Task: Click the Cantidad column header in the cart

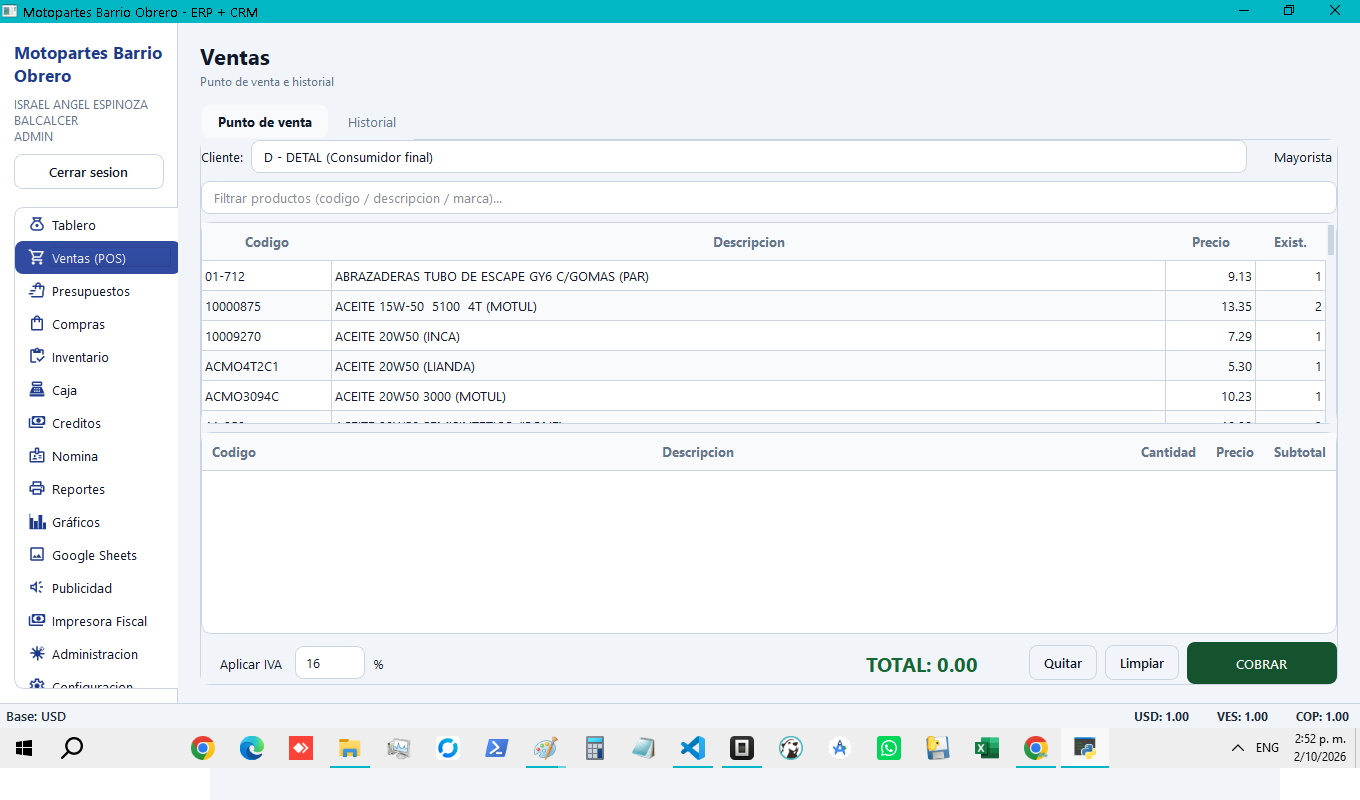Action: pos(1168,452)
